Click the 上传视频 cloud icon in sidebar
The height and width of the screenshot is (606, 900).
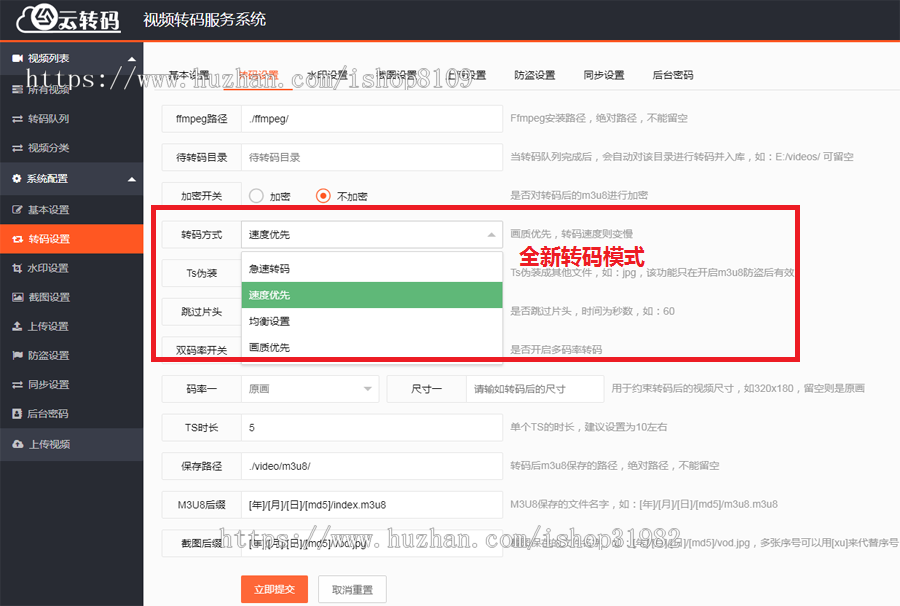[x=17, y=444]
